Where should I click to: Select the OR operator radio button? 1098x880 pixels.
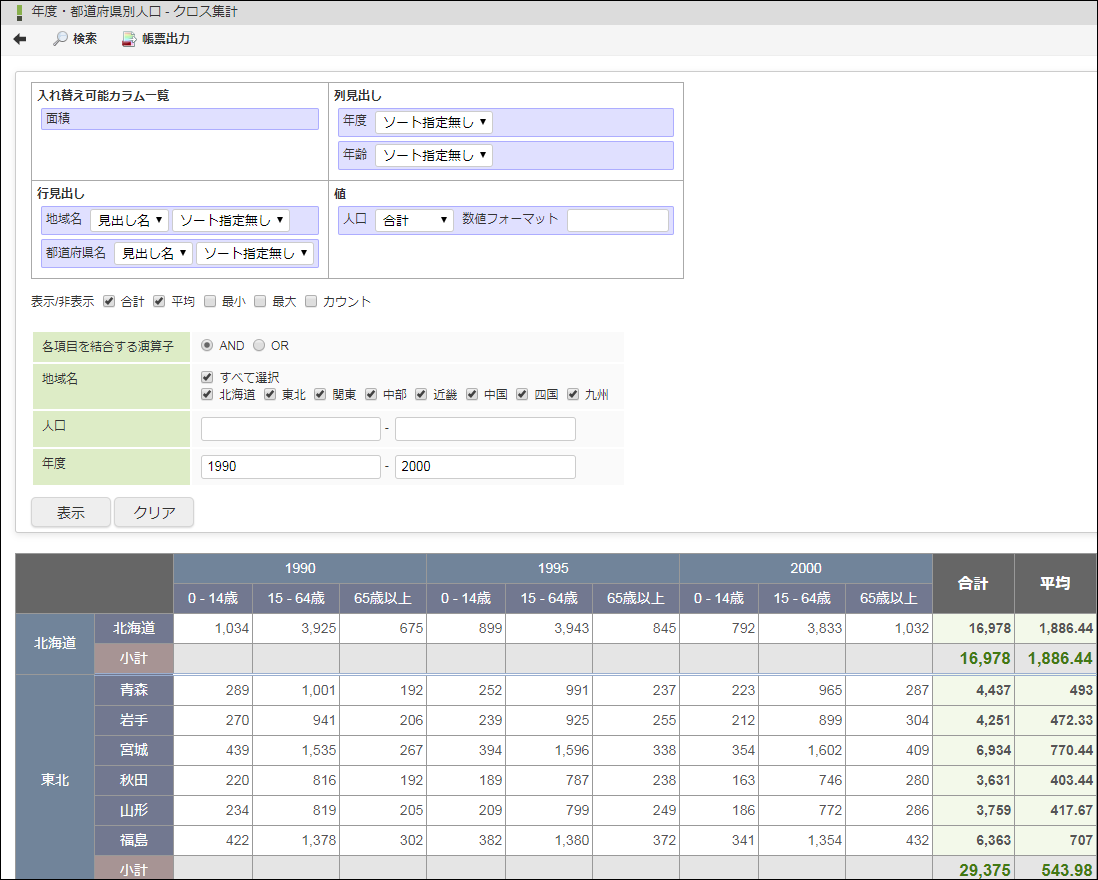pos(259,346)
